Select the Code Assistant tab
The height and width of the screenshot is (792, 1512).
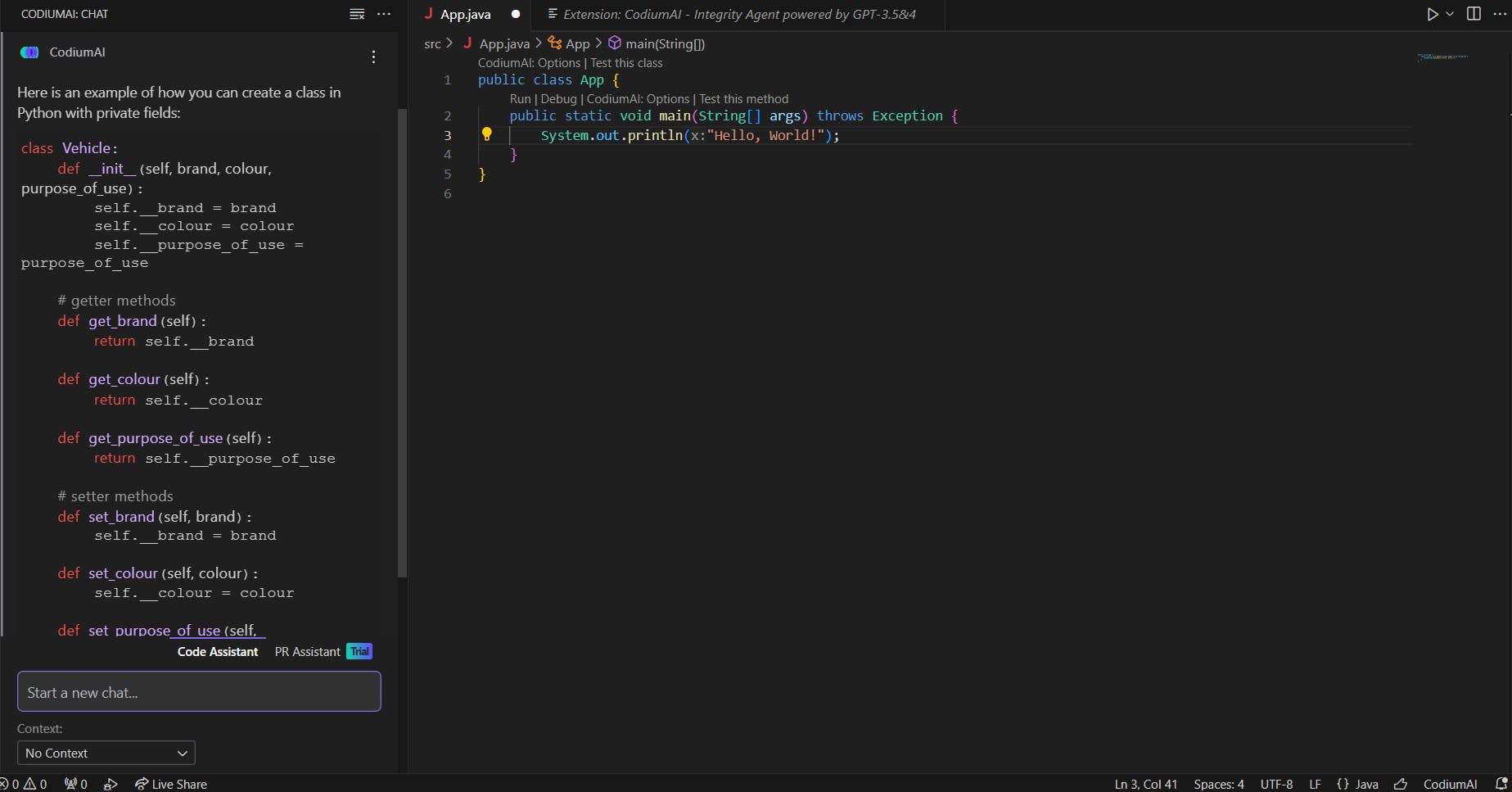tap(218, 652)
